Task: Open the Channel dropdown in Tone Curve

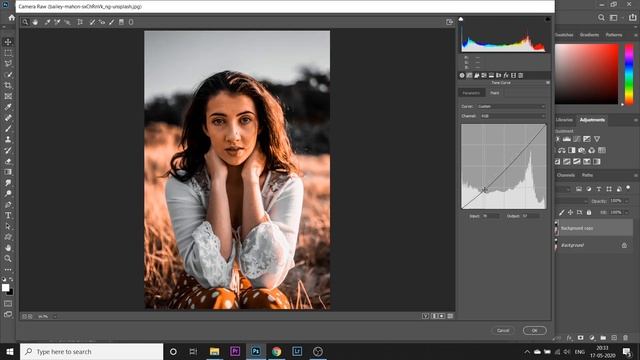Action: [x=513, y=116]
